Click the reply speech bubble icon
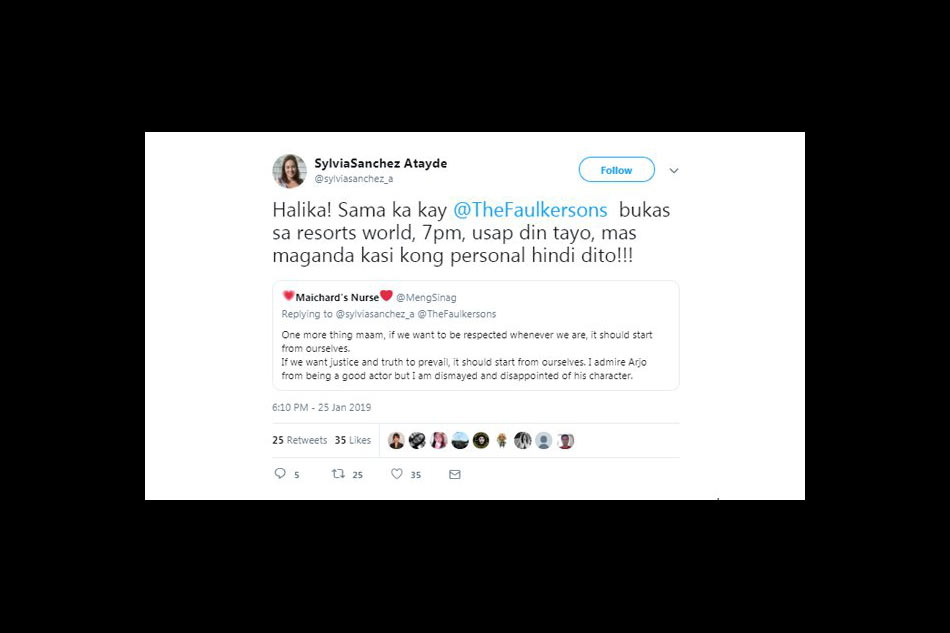Screen dimensions: 950x633 click(x=280, y=474)
